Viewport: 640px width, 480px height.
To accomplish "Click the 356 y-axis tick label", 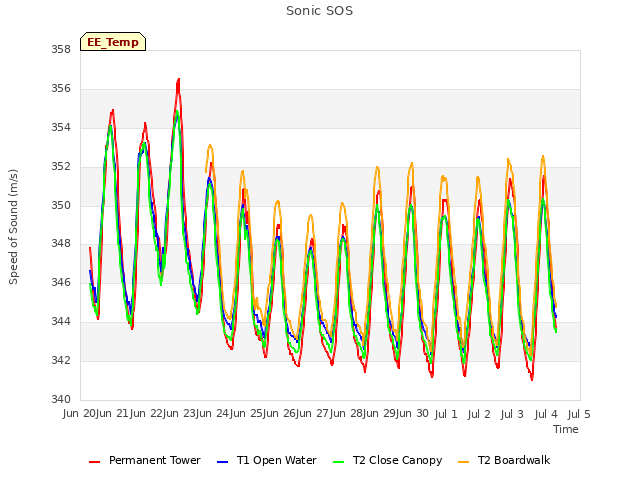I will pyautogui.click(x=61, y=89).
